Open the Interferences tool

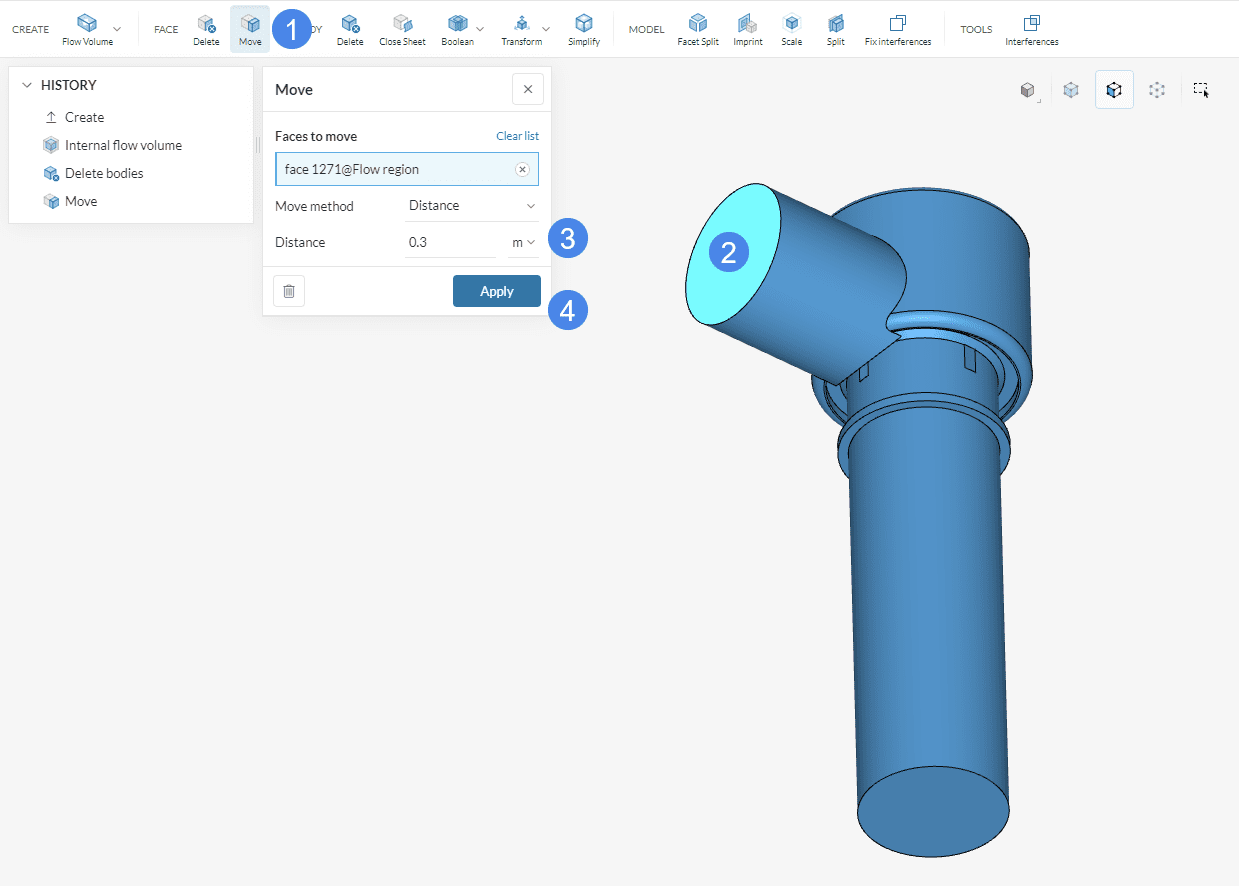pos(1031,29)
